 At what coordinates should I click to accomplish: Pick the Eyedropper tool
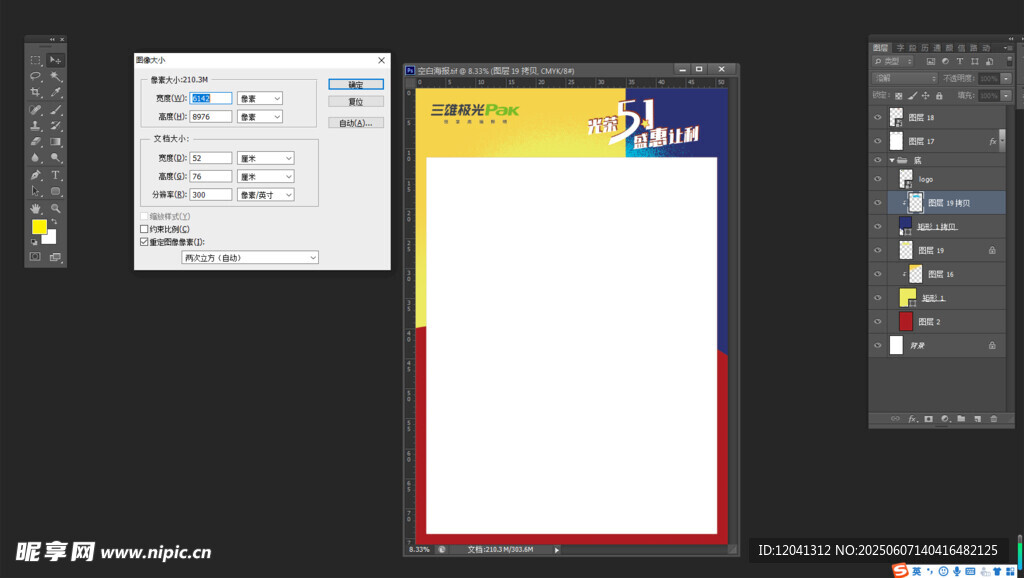(x=56, y=92)
